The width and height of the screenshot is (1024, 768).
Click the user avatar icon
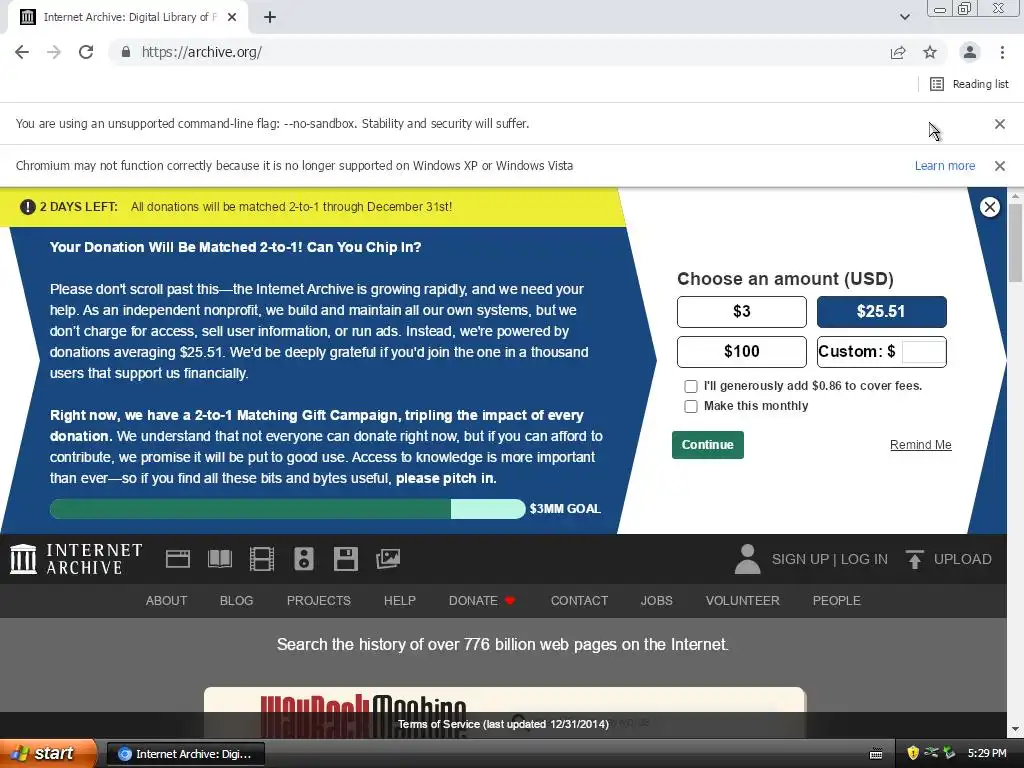[747, 559]
